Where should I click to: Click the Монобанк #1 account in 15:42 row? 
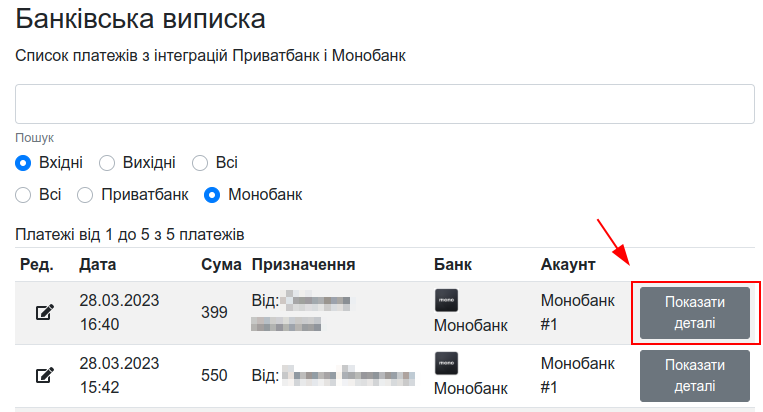(x=578, y=376)
